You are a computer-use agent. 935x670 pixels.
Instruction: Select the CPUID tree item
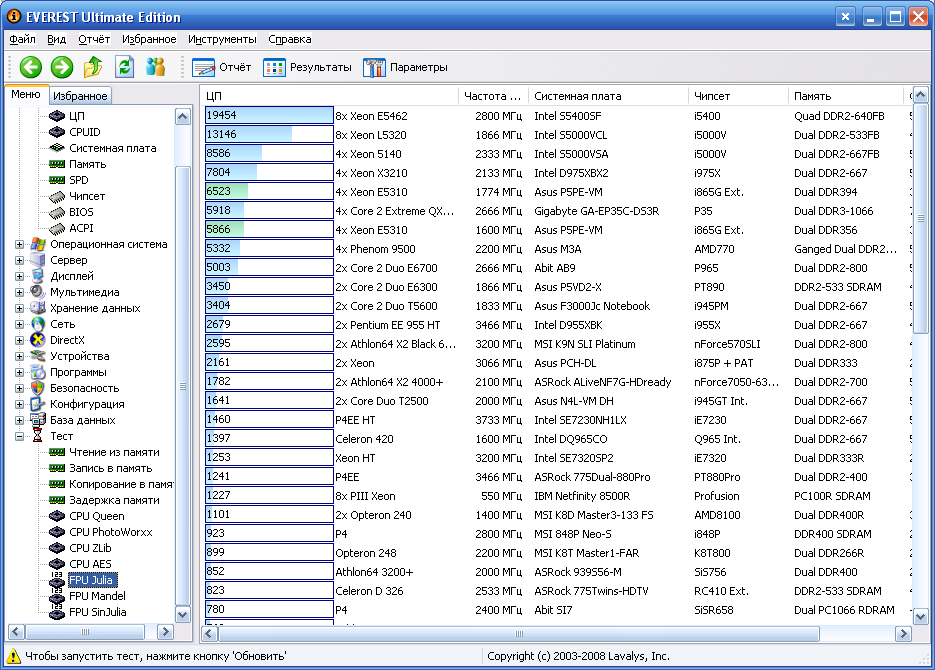pos(85,132)
